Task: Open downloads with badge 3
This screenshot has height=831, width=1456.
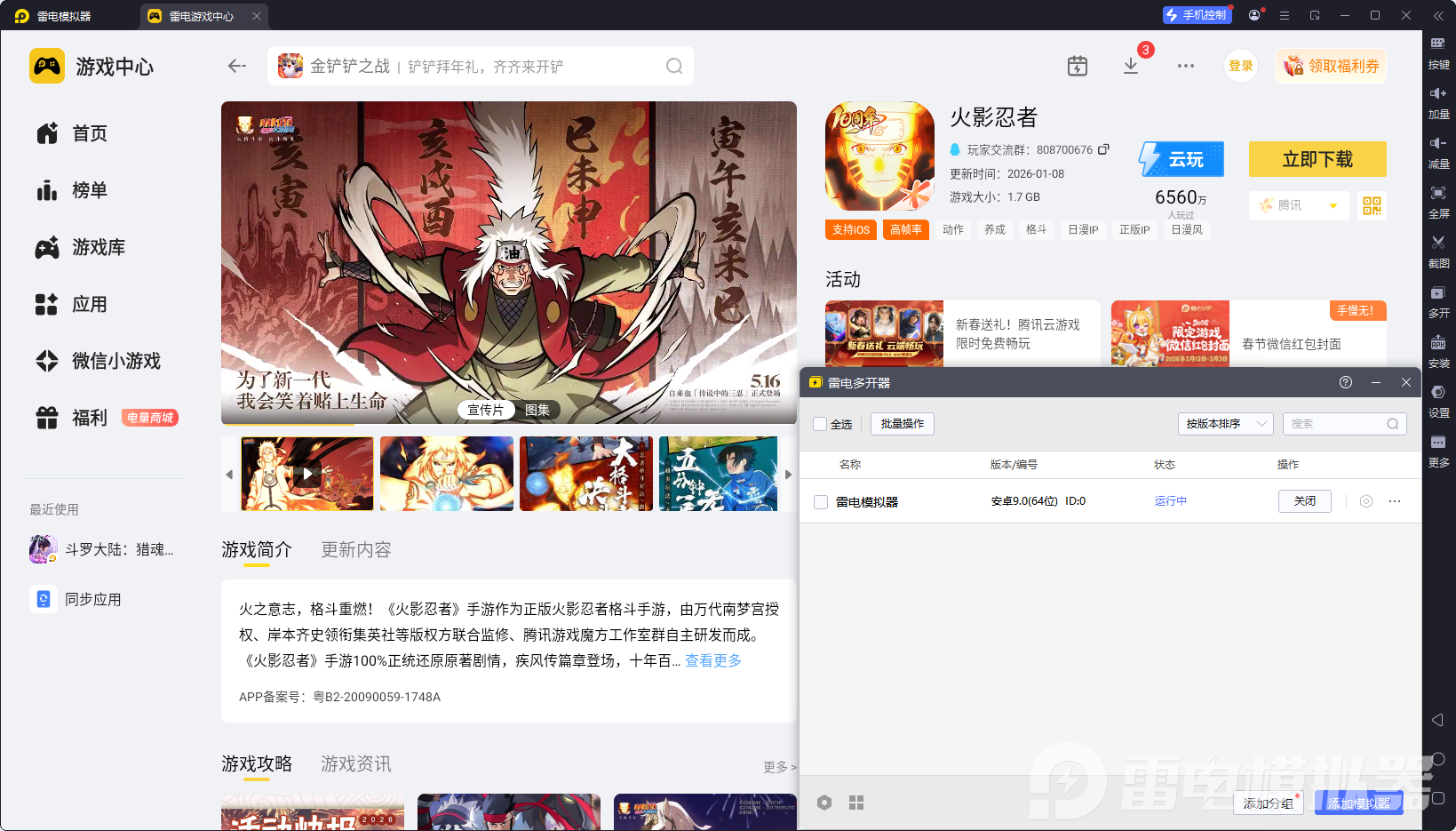Action: [1131, 66]
